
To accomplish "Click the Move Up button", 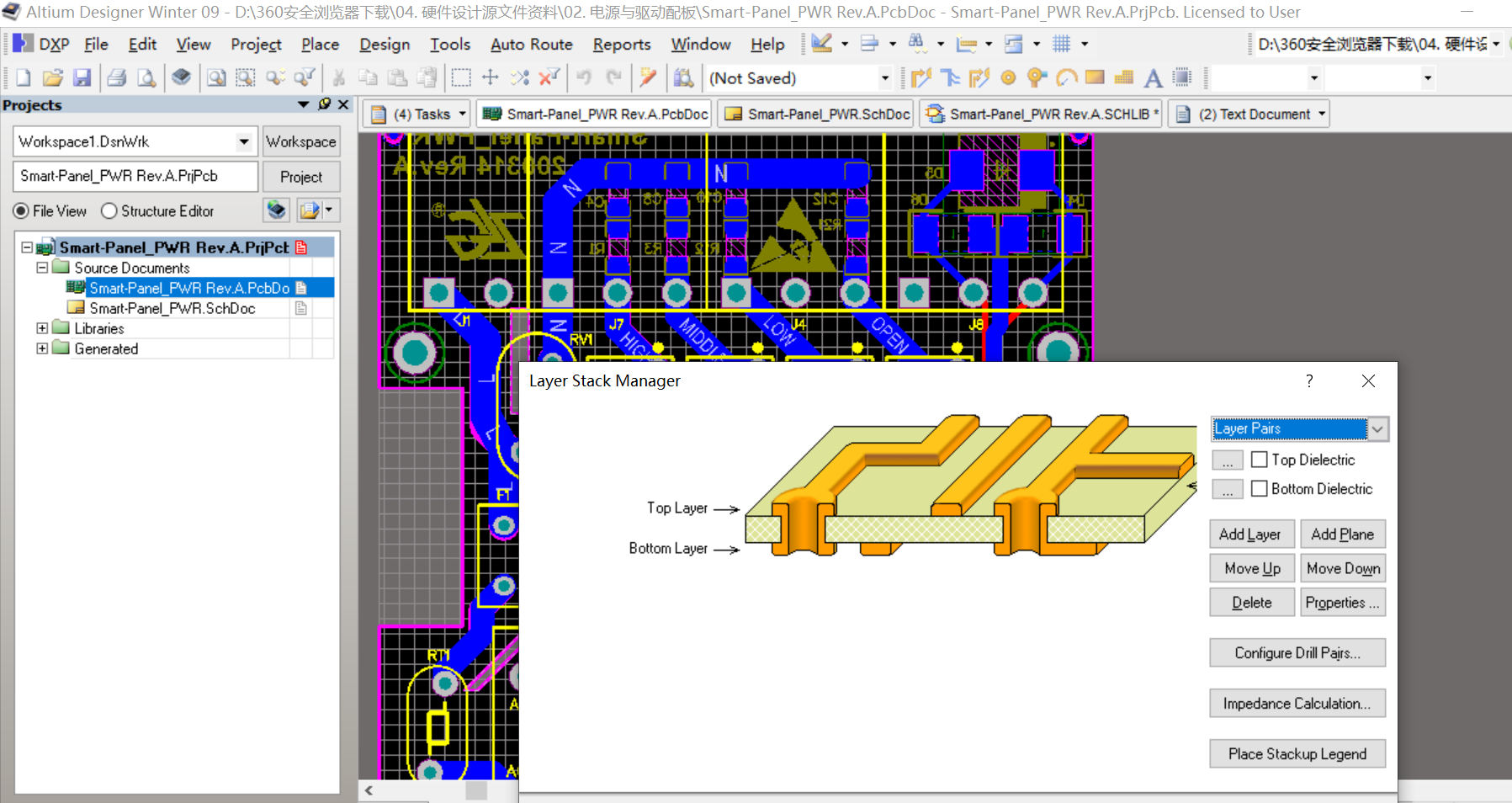I will click(x=1253, y=569).
